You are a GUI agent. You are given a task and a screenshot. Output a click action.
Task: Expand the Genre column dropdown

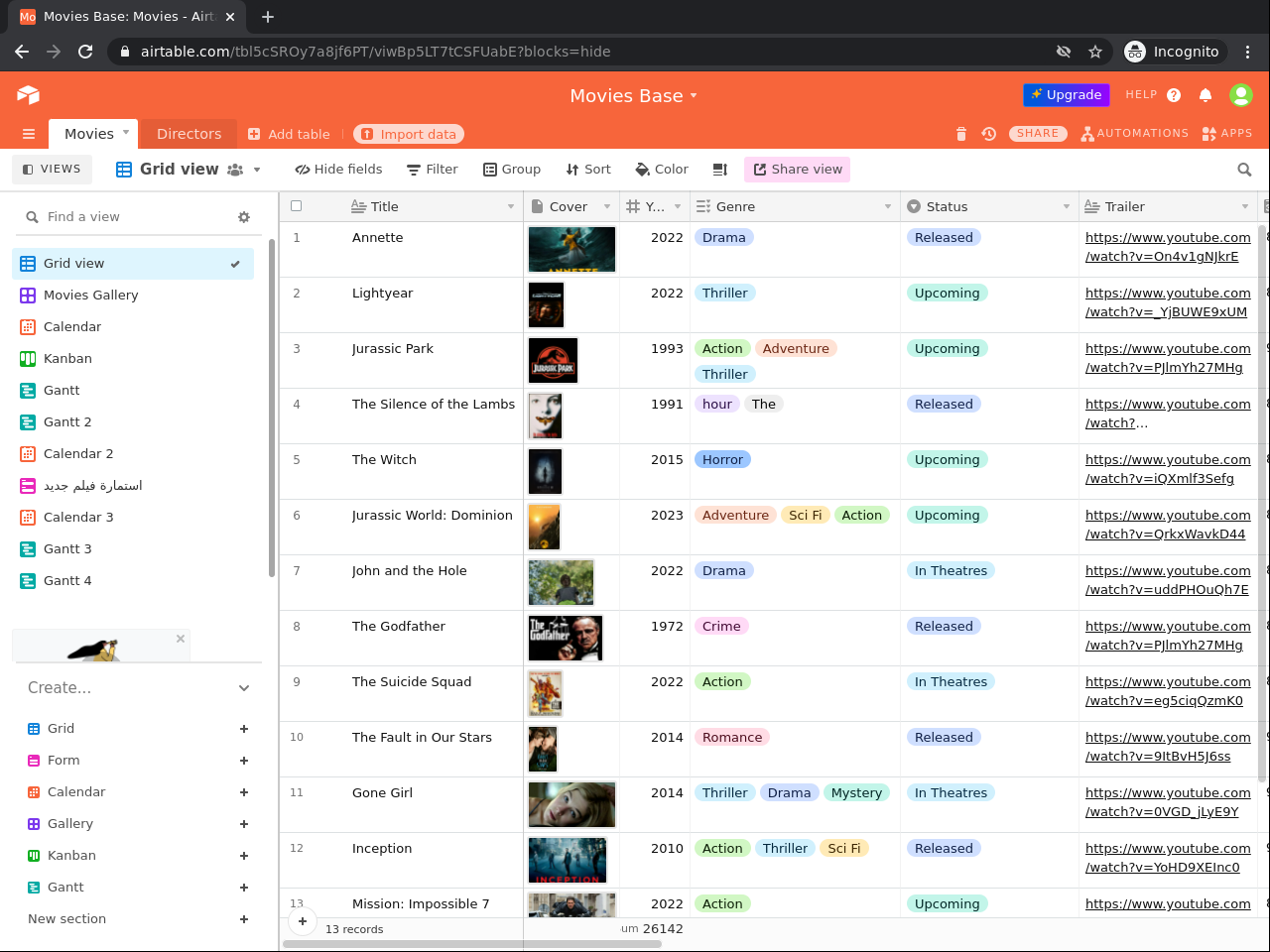[887, 206]
